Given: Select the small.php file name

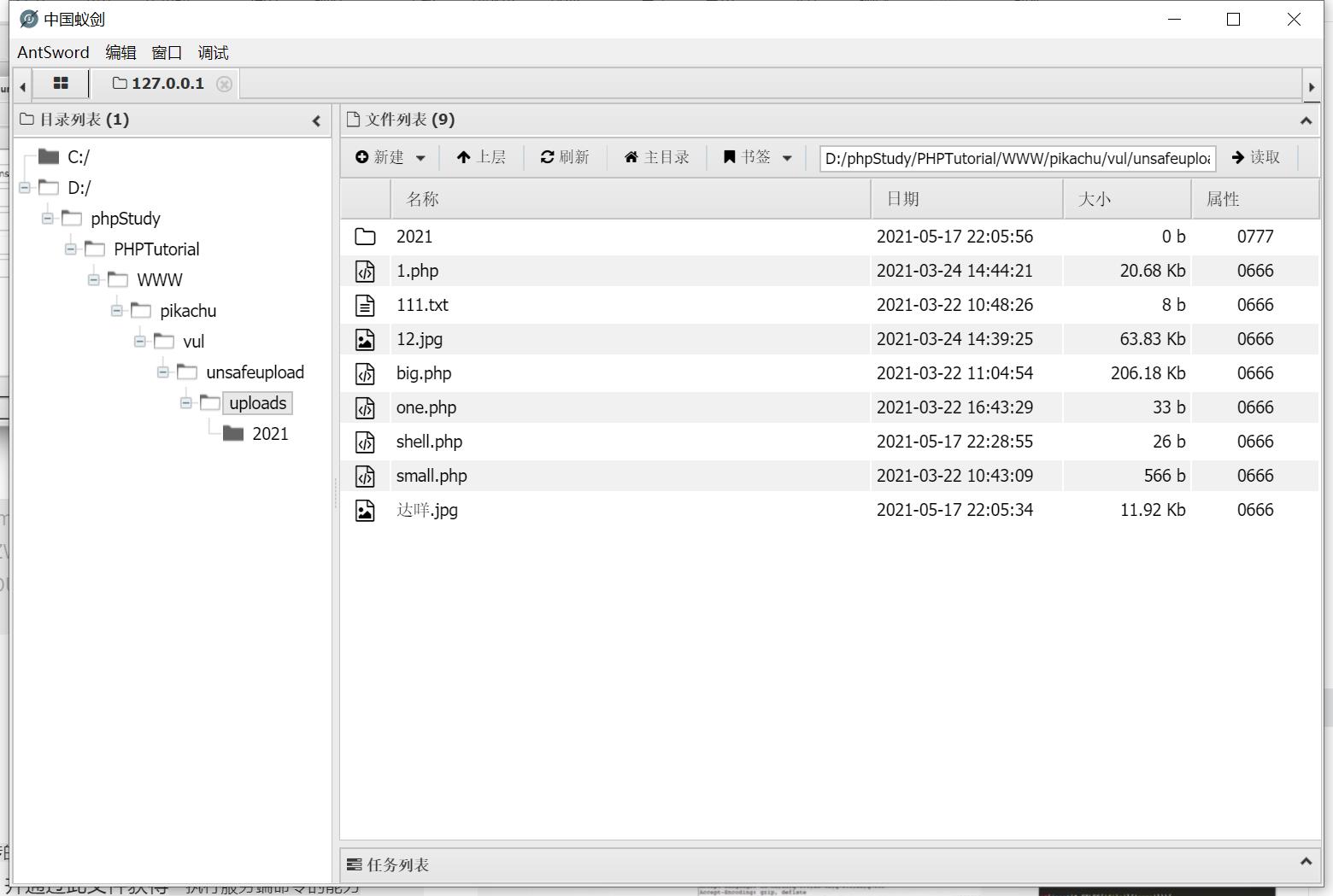Looking at the screenshot, I should (432, 476).
